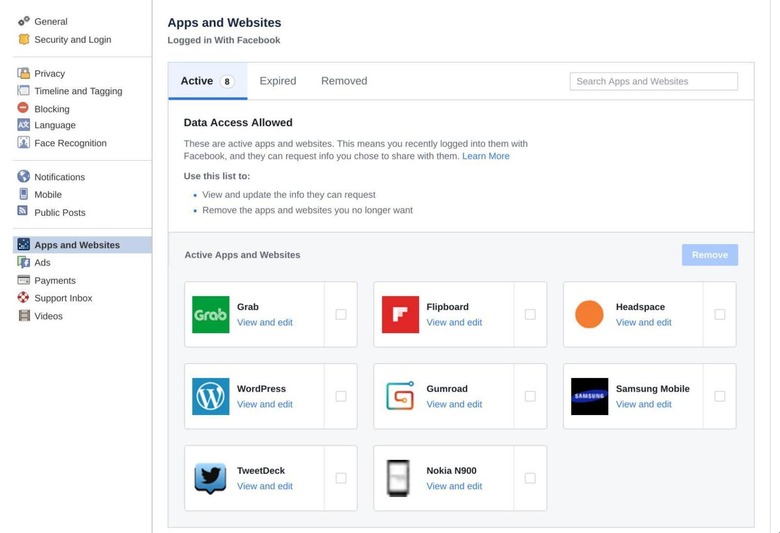Tick the checkbox for Grab

point(341,314)
